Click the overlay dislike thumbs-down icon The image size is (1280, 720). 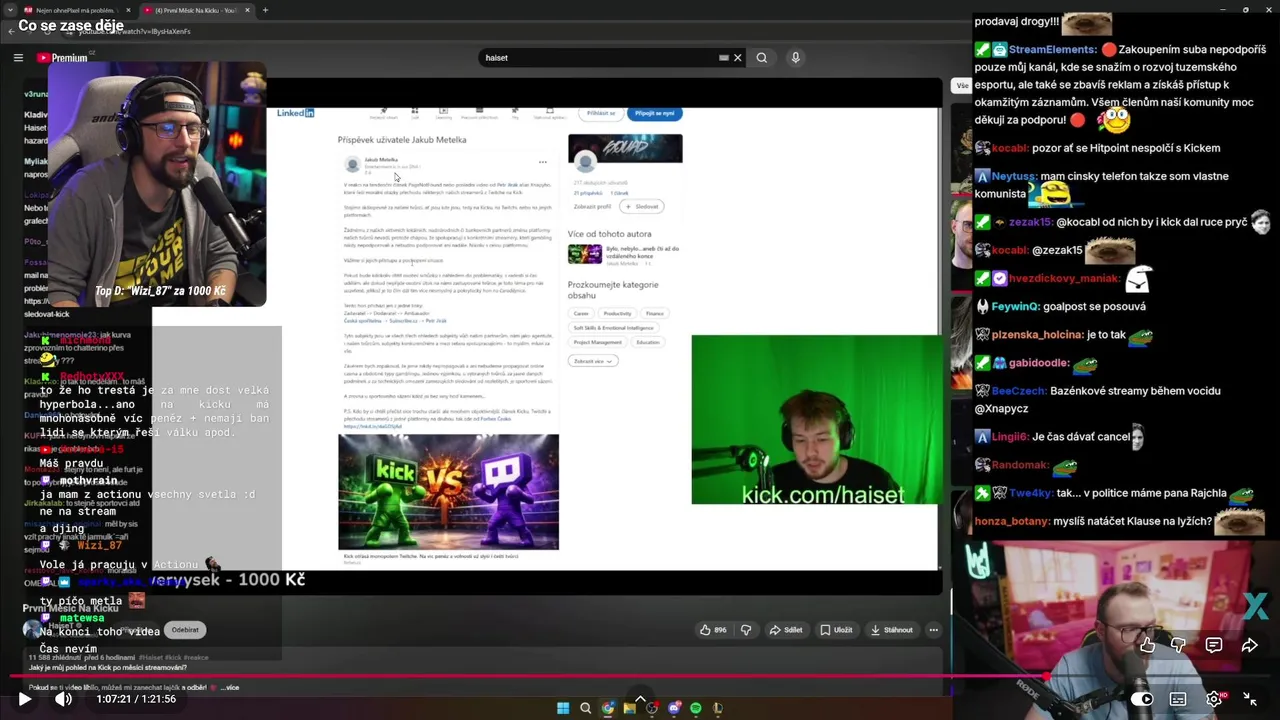1179,645
